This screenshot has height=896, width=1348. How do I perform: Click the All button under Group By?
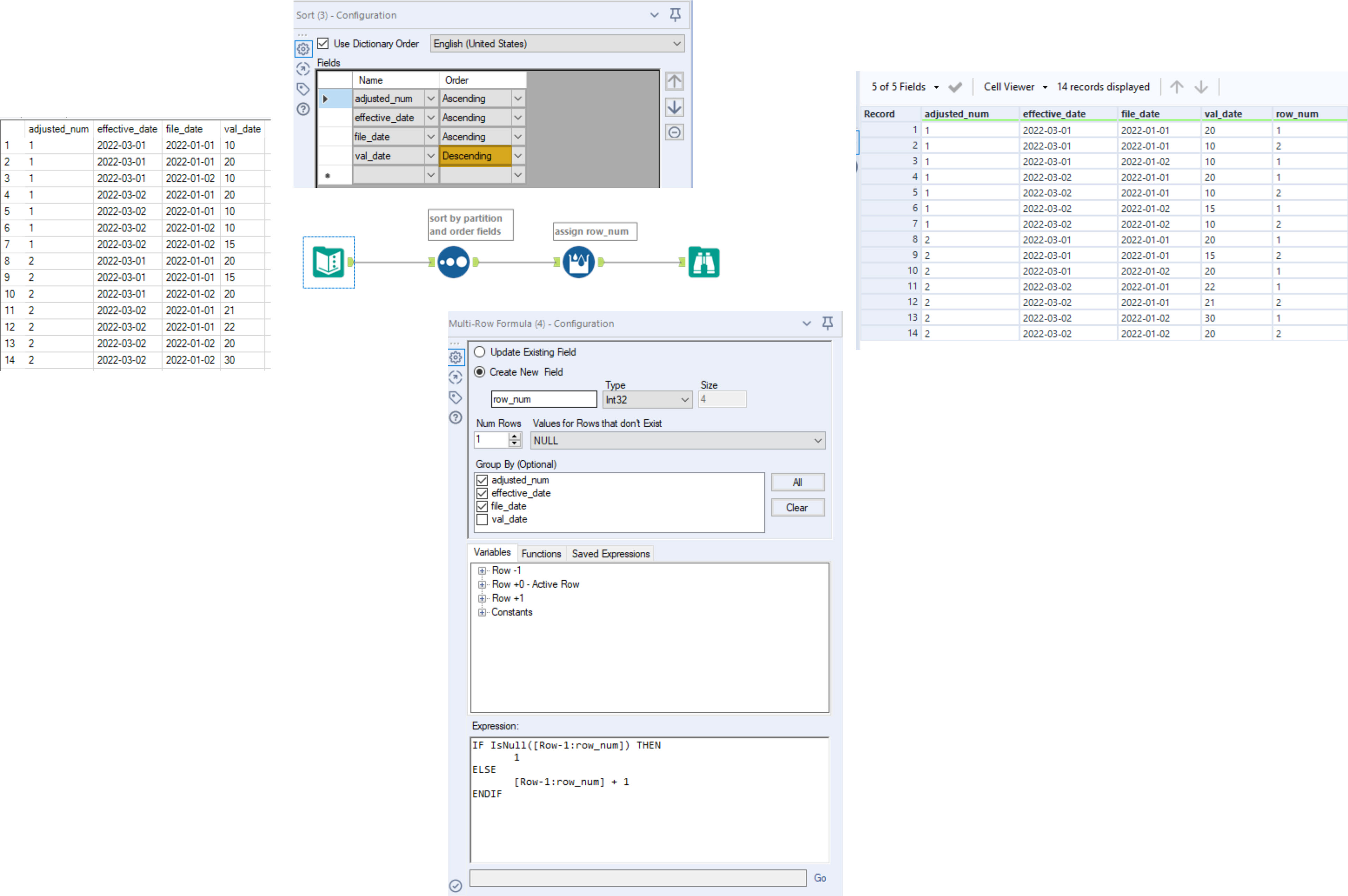click(798, 482)
